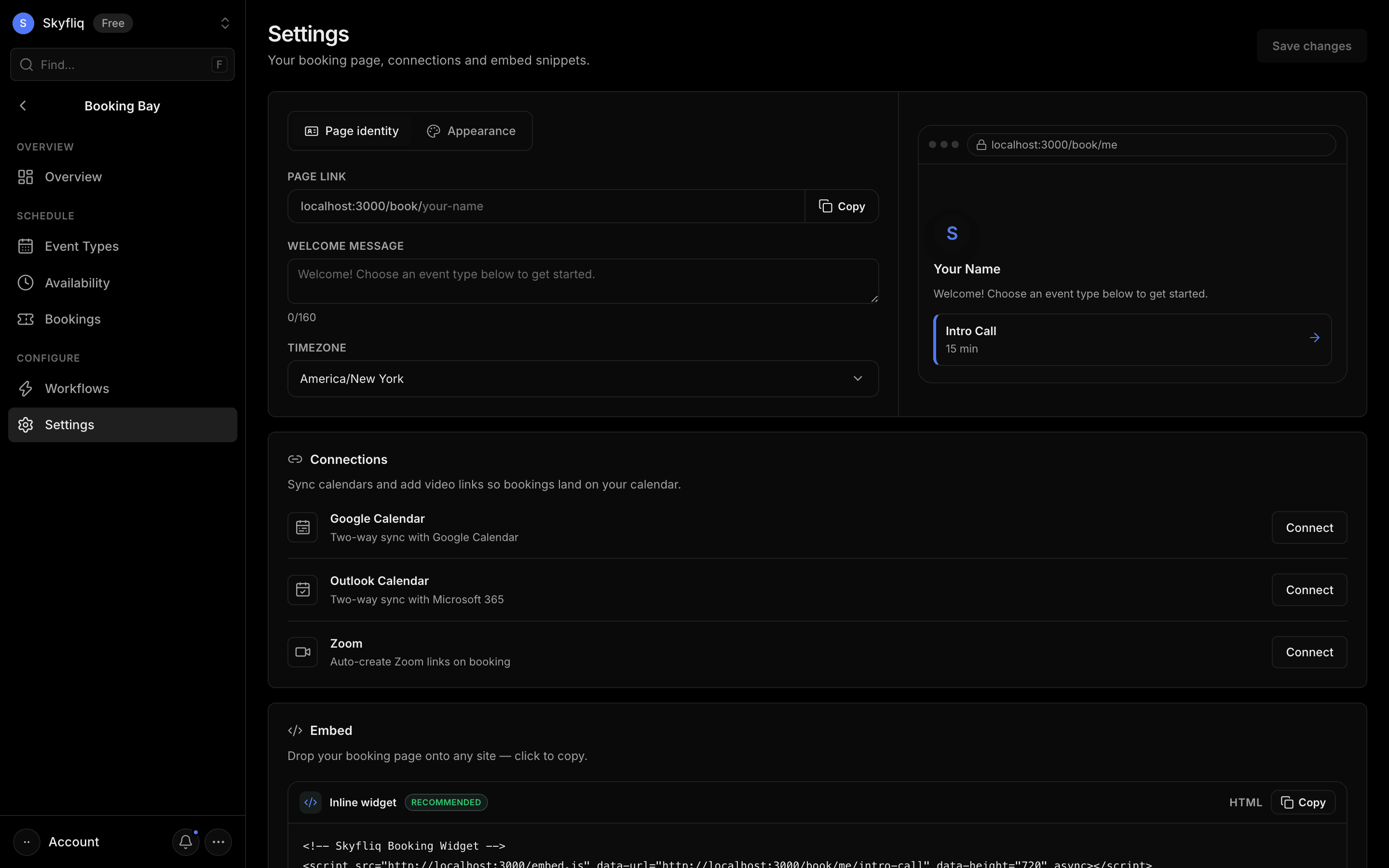Screen dimensions: 1389x868
Task: Switch to the Appearance tab
Action: (471, 131)
